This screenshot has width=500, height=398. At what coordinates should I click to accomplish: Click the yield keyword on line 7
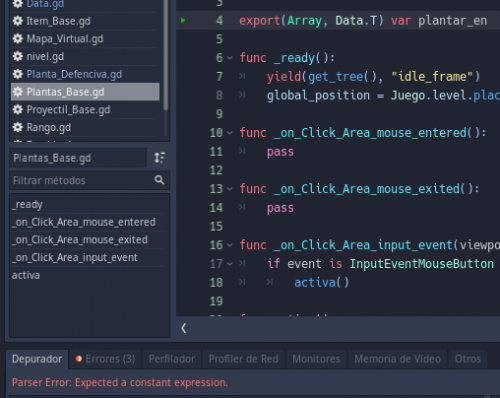pyautogui.click(x=284, y=77)
